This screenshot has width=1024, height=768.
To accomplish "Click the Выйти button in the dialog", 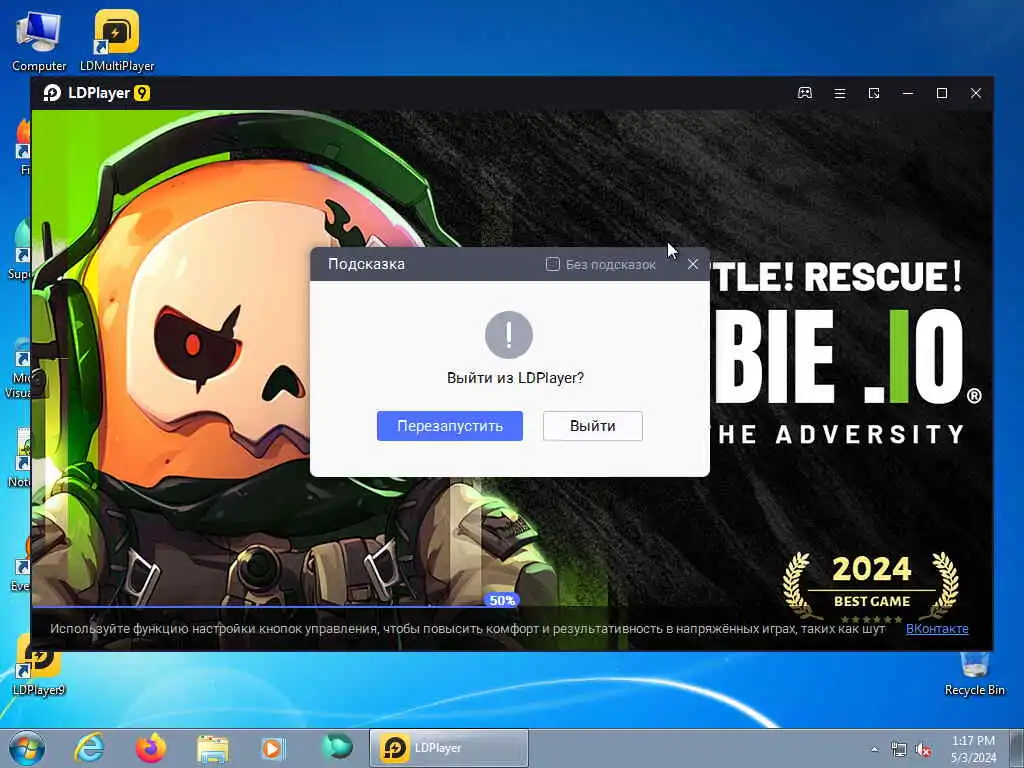I will [592, 426].
